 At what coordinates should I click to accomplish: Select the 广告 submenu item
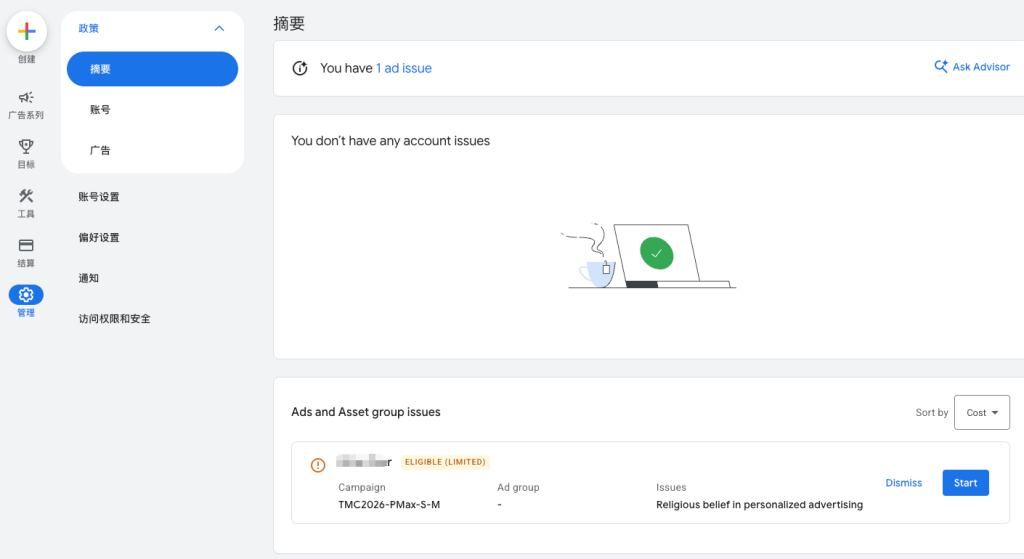point(100,150)
